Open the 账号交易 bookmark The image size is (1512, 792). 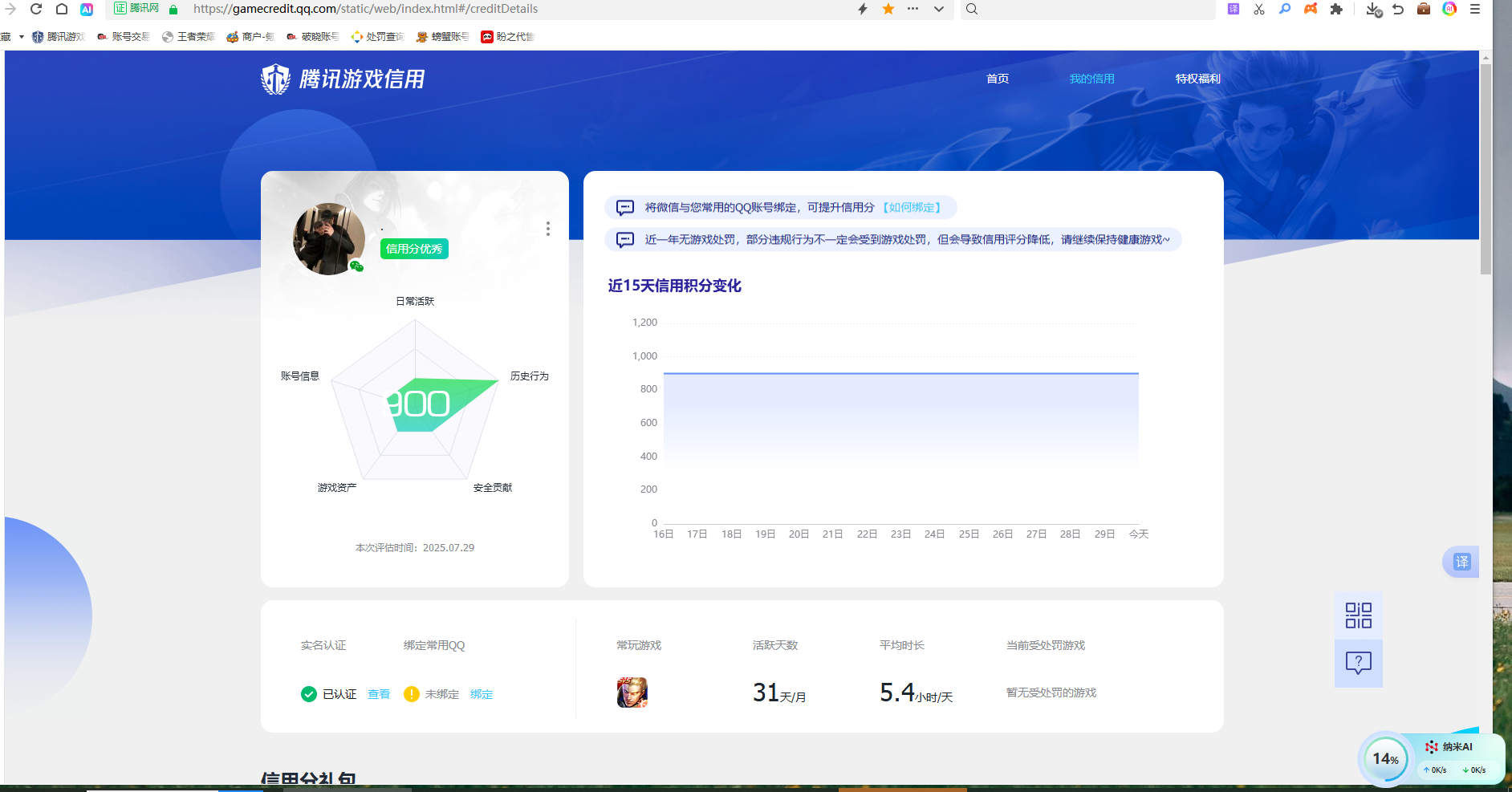(123, 36)
